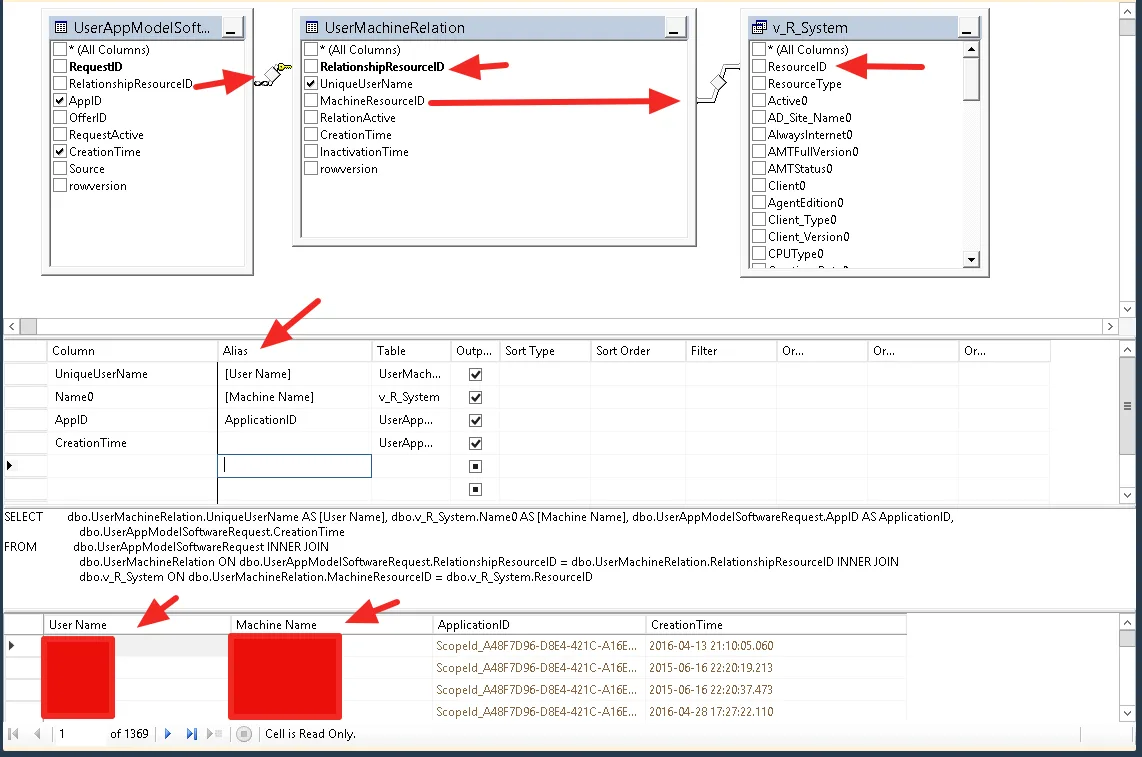Screen dimensions: 1142x757
Task: Click v_R_System list scroll down arrow
Action: (971, 259)
